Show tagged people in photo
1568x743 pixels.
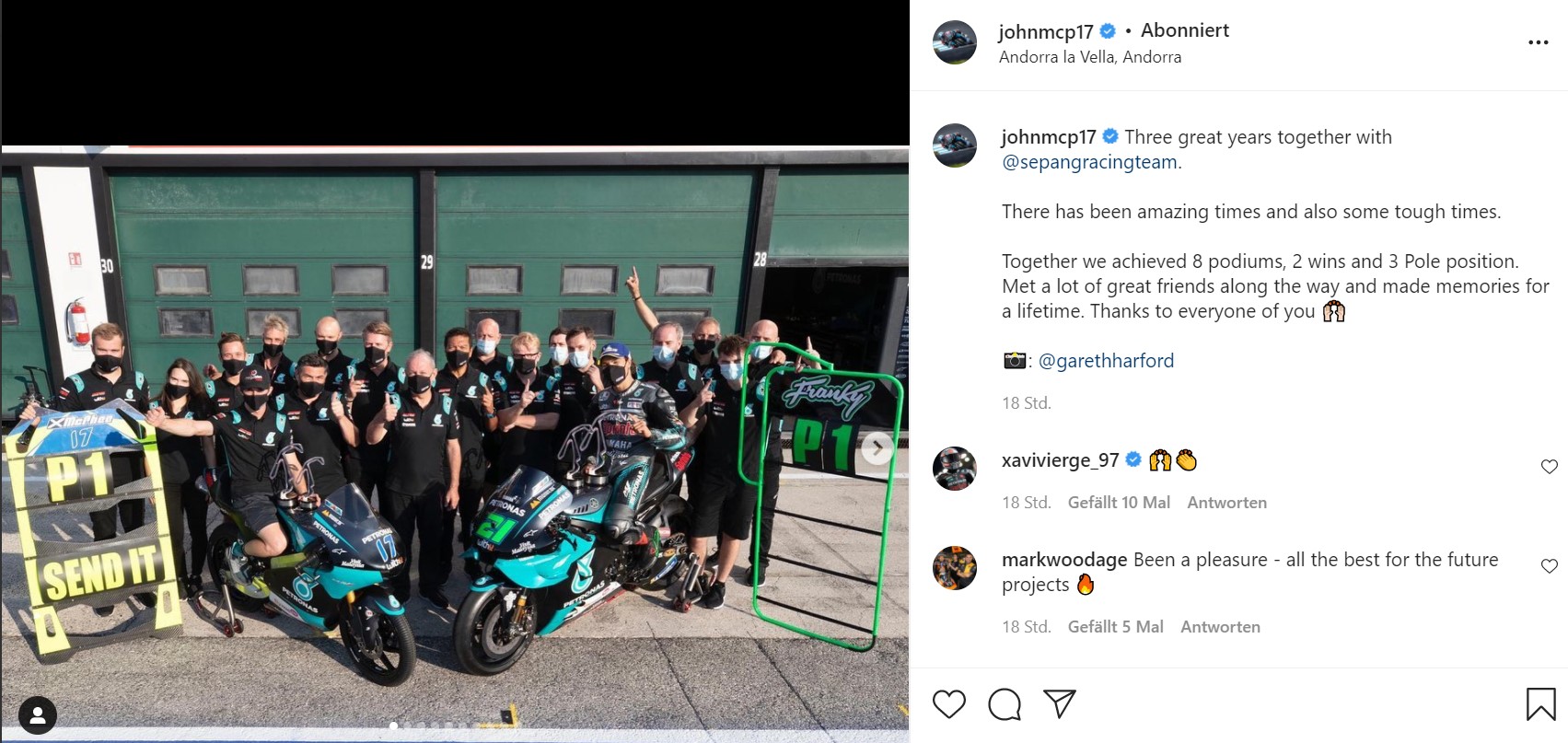38,715
